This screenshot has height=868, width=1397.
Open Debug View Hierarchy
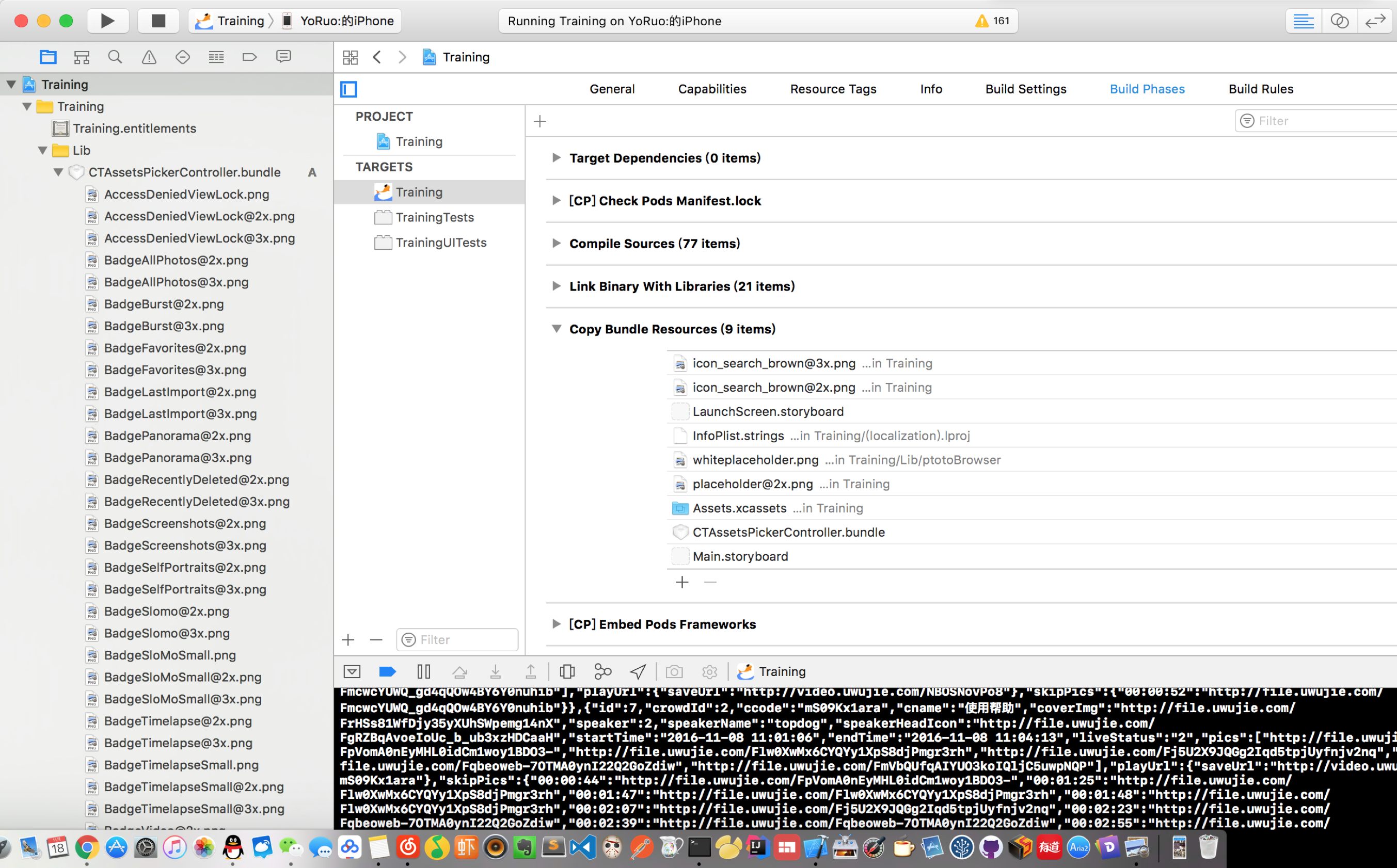click(x=567, y=671)
